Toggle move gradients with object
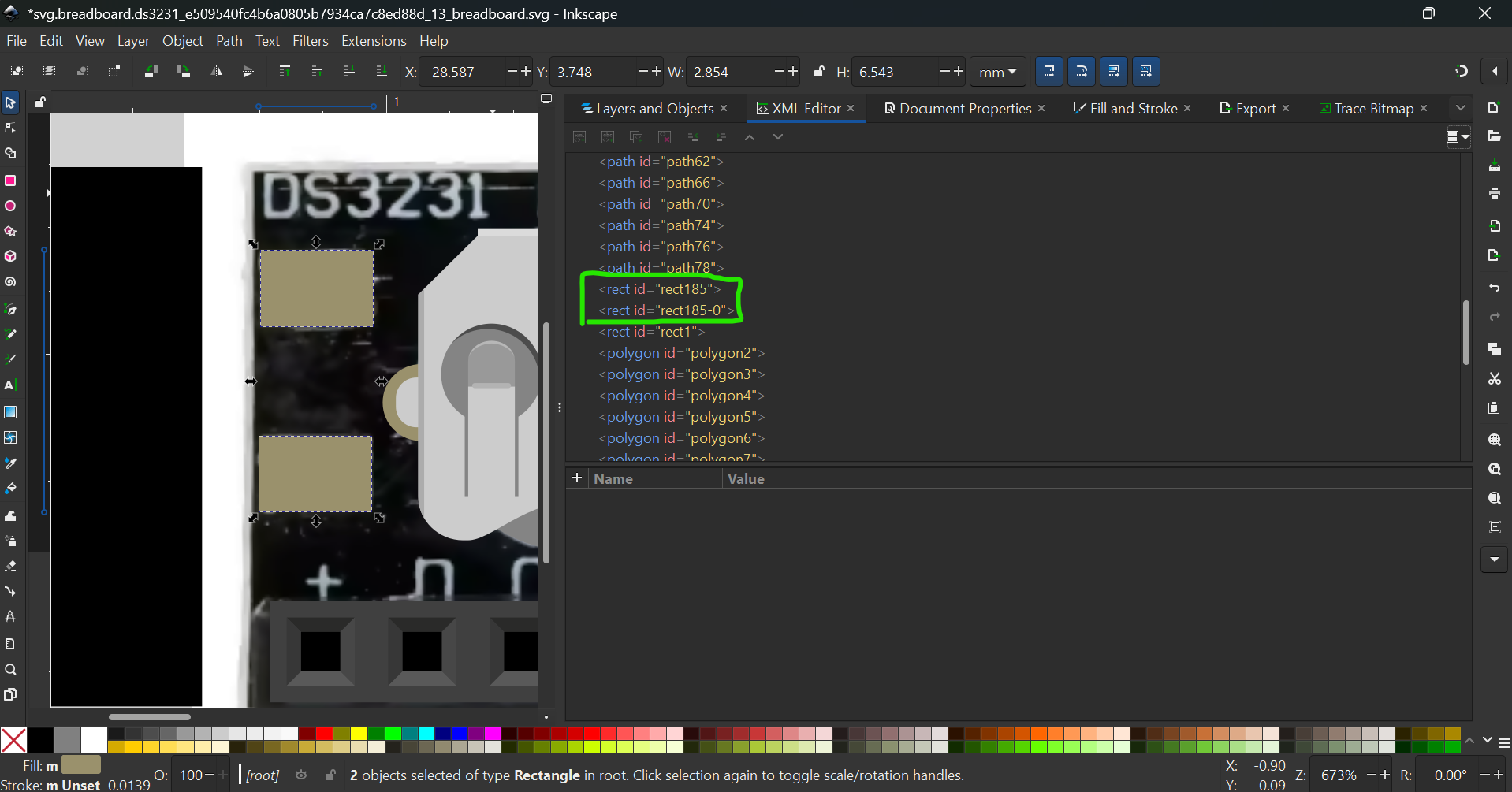Image resolution: width=1512 pixels, height=792 pixels. click(1114, 72)
